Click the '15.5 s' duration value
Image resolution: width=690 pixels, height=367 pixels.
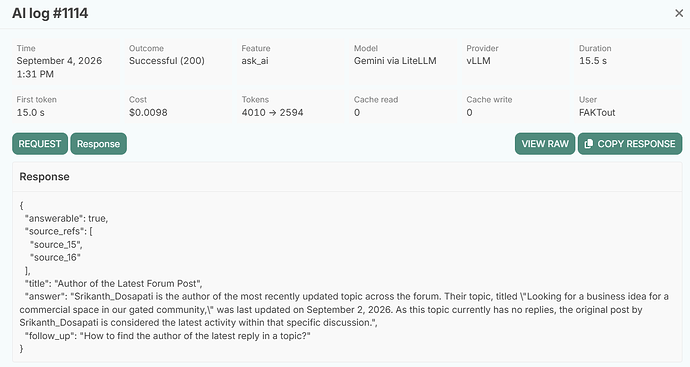click(x=593, y=61)
